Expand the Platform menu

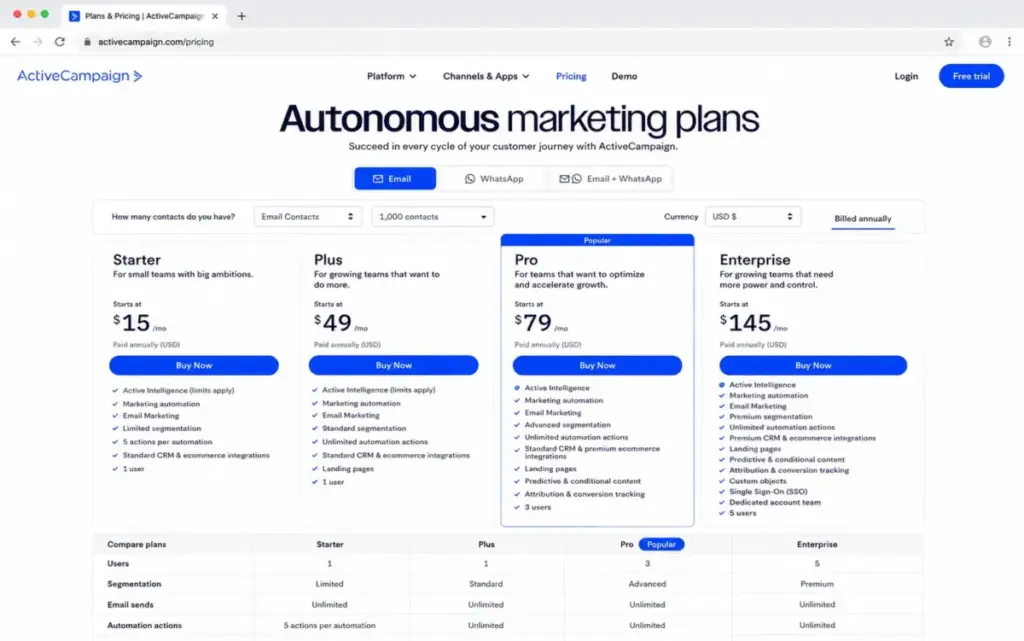point(391,76)
